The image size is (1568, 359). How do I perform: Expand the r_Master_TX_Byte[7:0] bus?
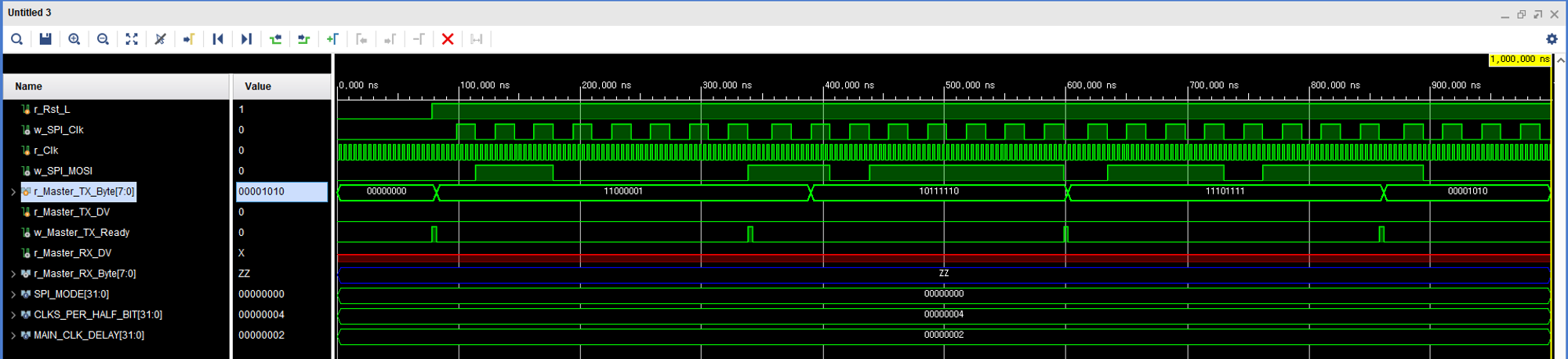[13, 192]
